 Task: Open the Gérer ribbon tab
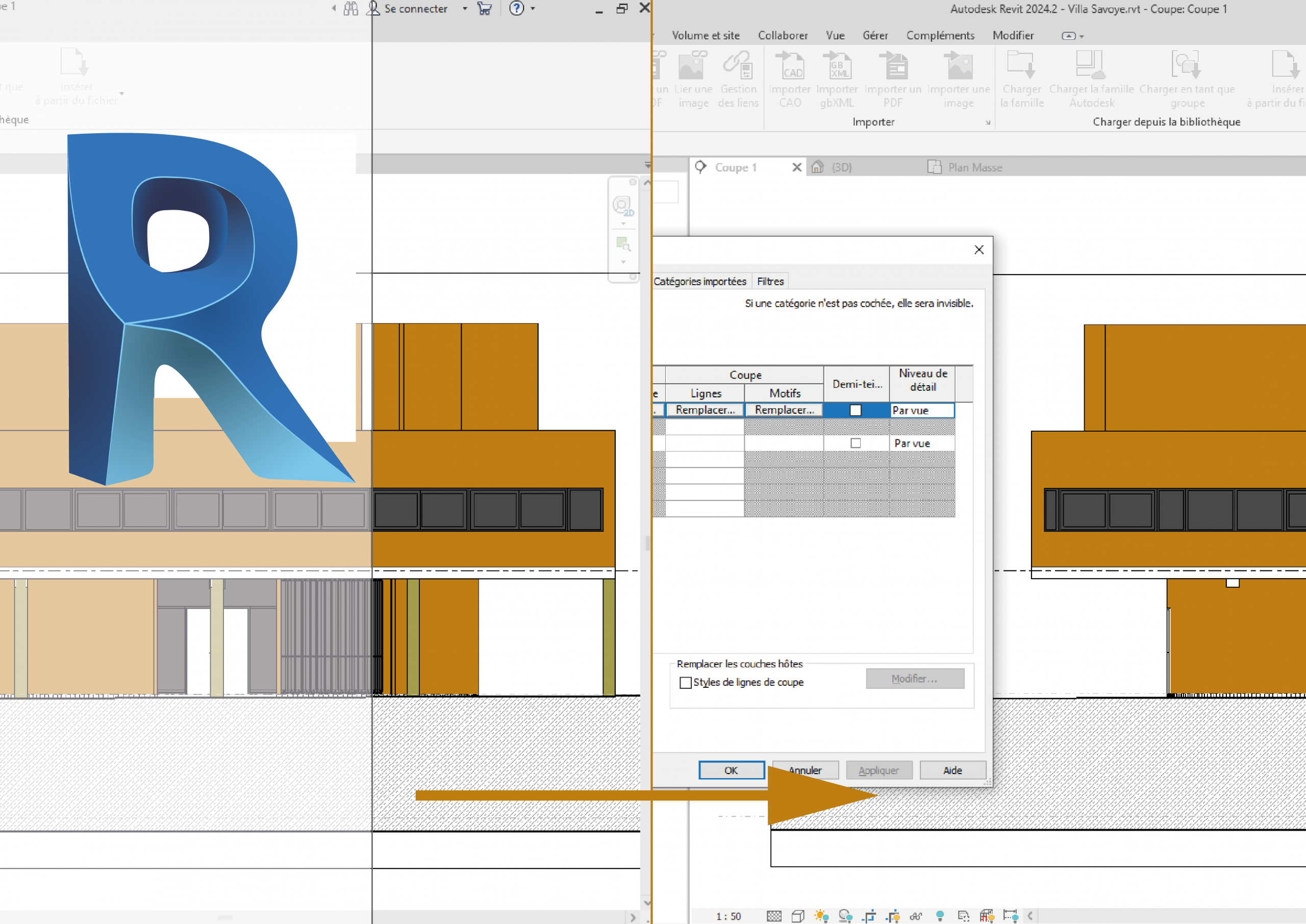tap(875, 35)
